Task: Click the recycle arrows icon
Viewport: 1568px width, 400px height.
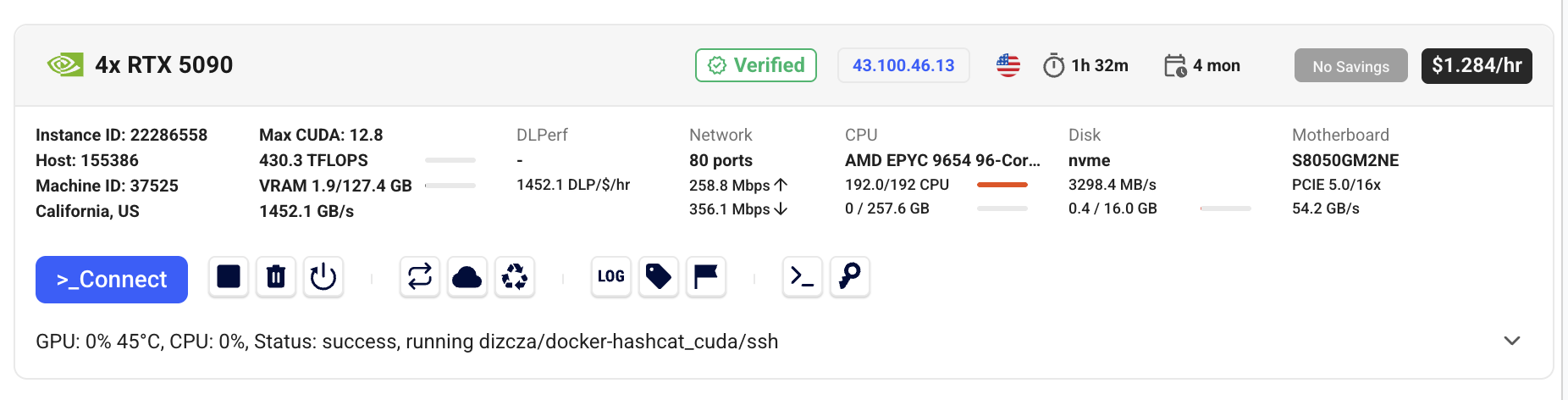Action: click(x=515, y=277)
